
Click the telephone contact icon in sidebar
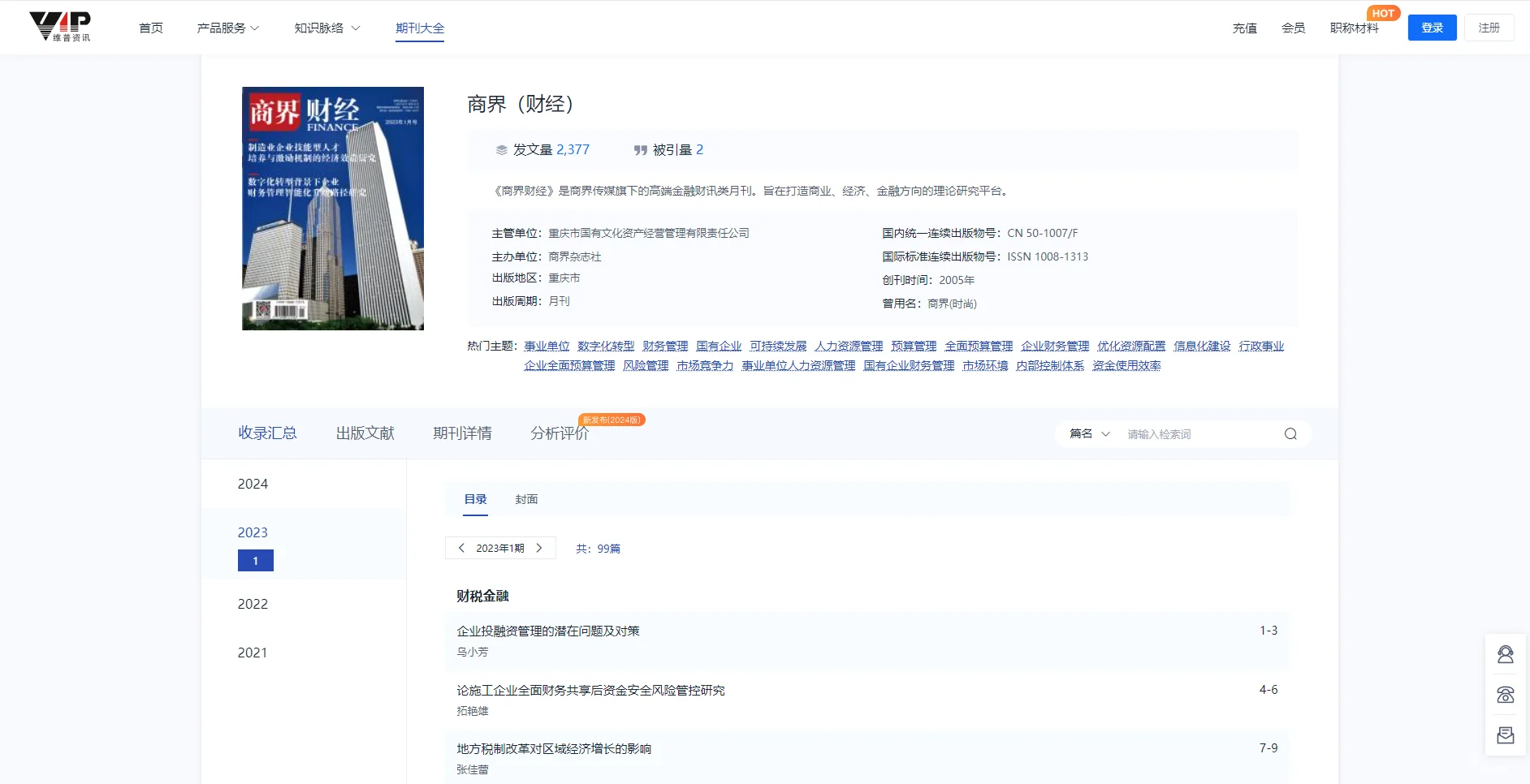(x=1506, y=694)
